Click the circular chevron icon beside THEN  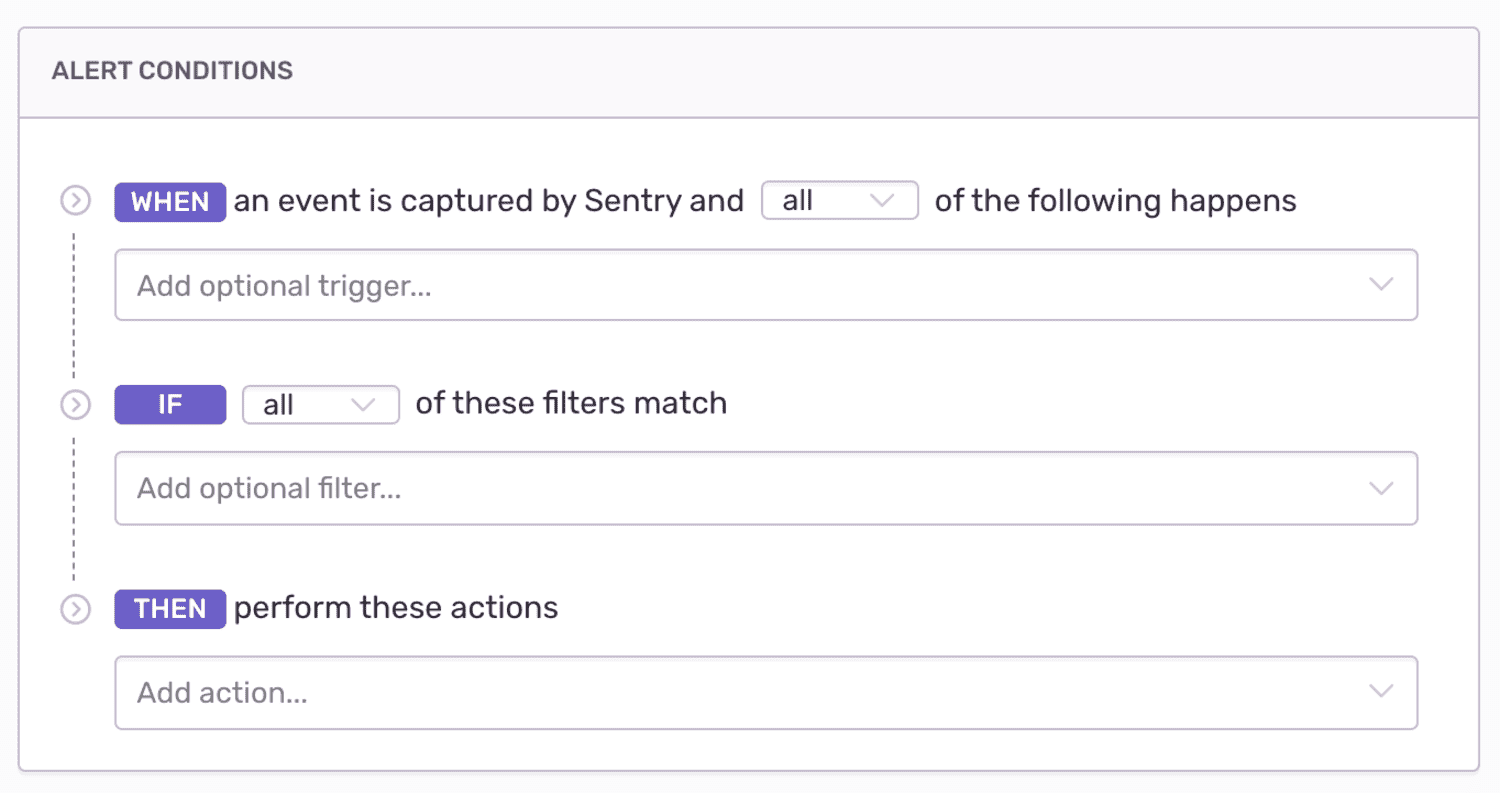click(75, 609)
